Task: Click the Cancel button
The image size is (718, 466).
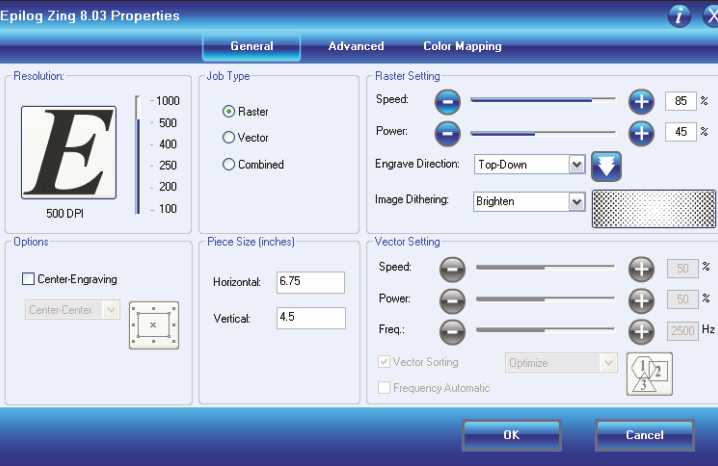Action: (644, 435)
